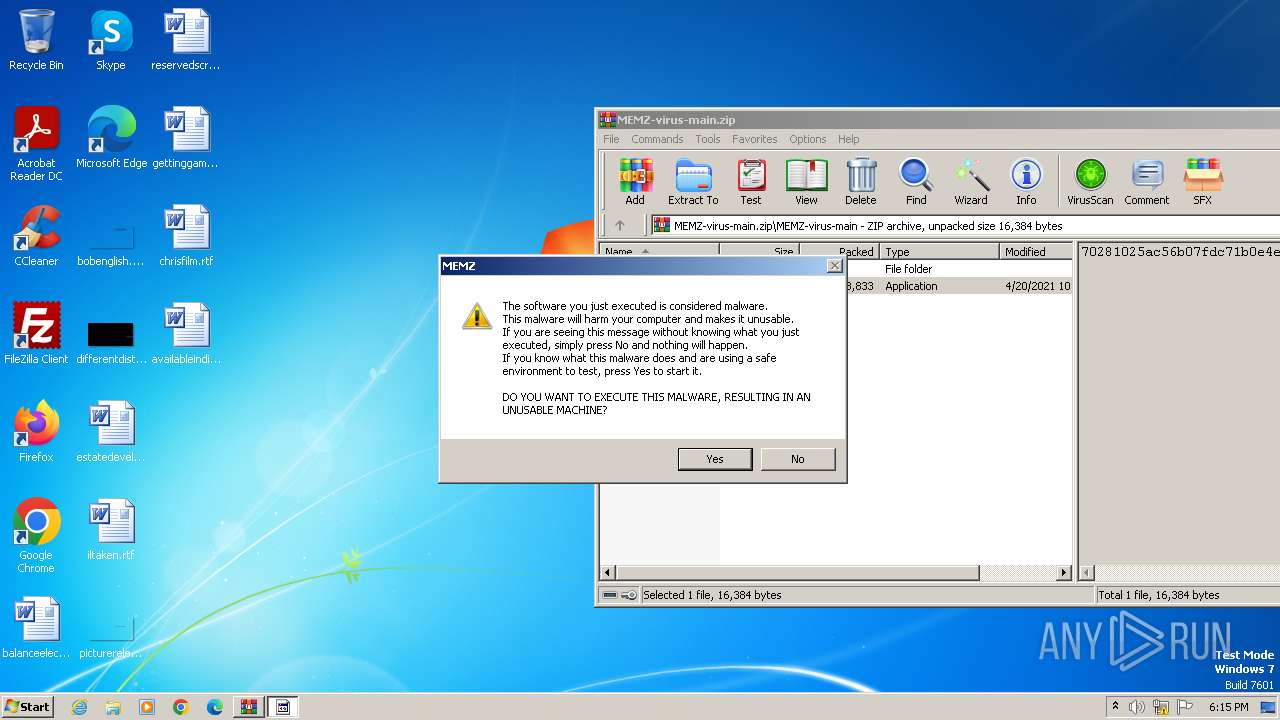Viewport: 1280px width, 720px height.
Task: Open Acrobat Reader DC desktop shortcut
Action: pyautogui.click(x=36, y=144)
